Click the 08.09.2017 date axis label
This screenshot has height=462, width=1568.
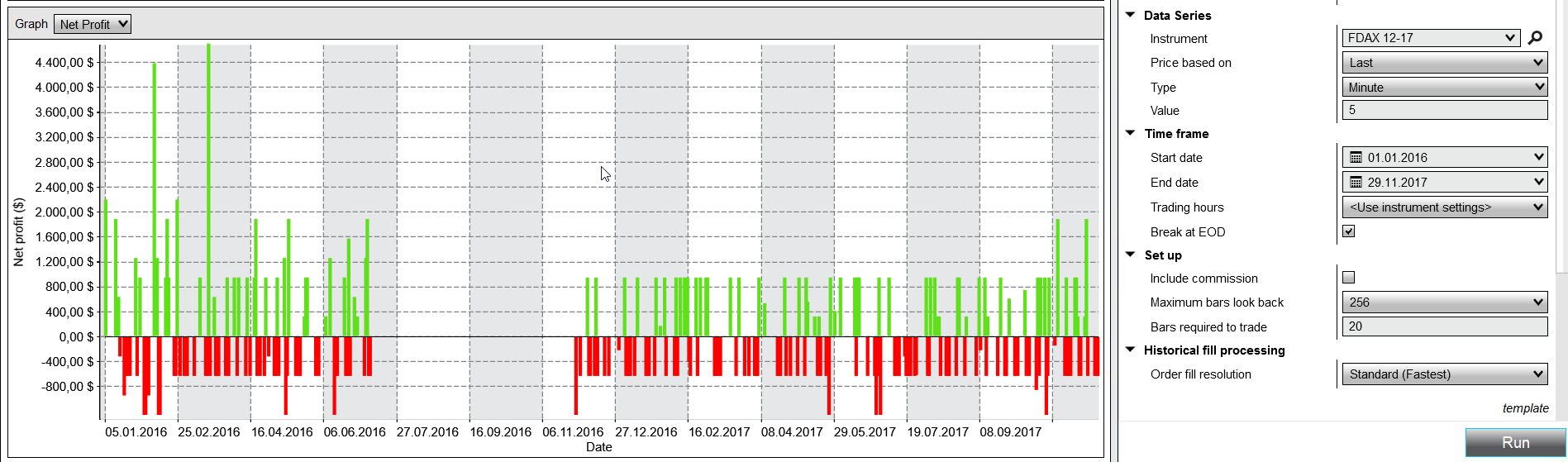[x=1010, y=431]
